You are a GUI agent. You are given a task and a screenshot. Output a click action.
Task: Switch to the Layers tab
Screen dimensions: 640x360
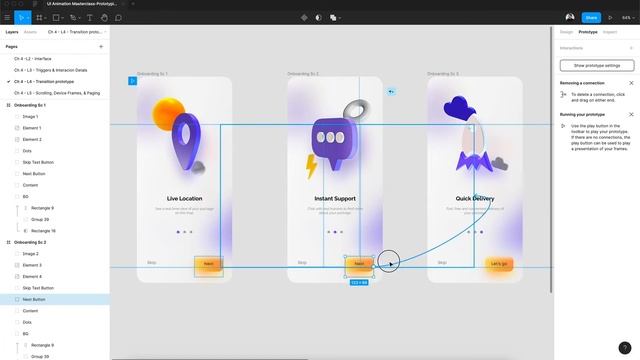12,32
